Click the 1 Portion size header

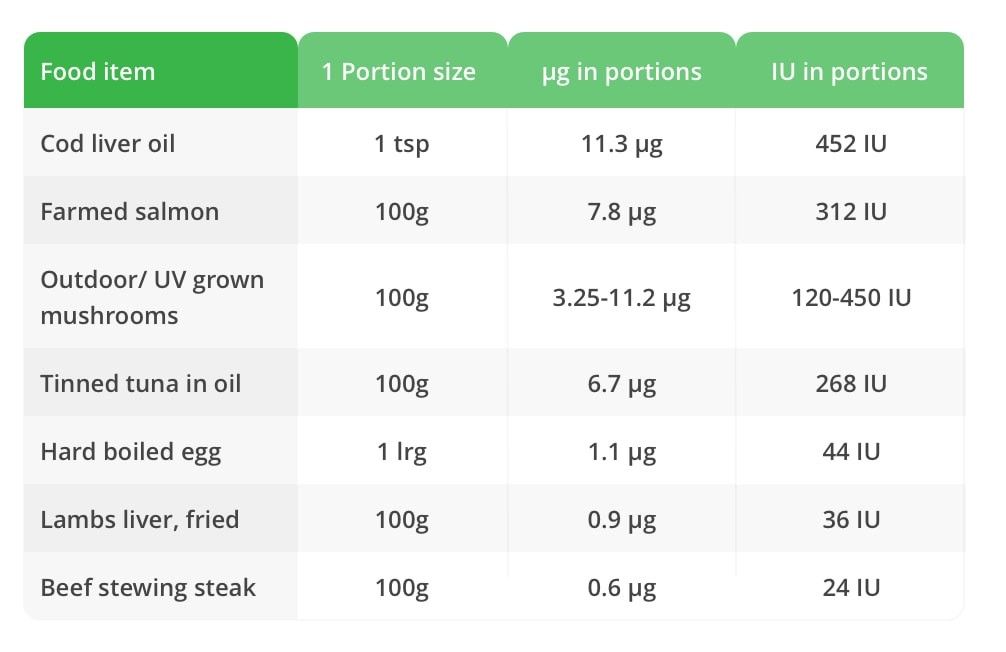(x=399, y=72)
